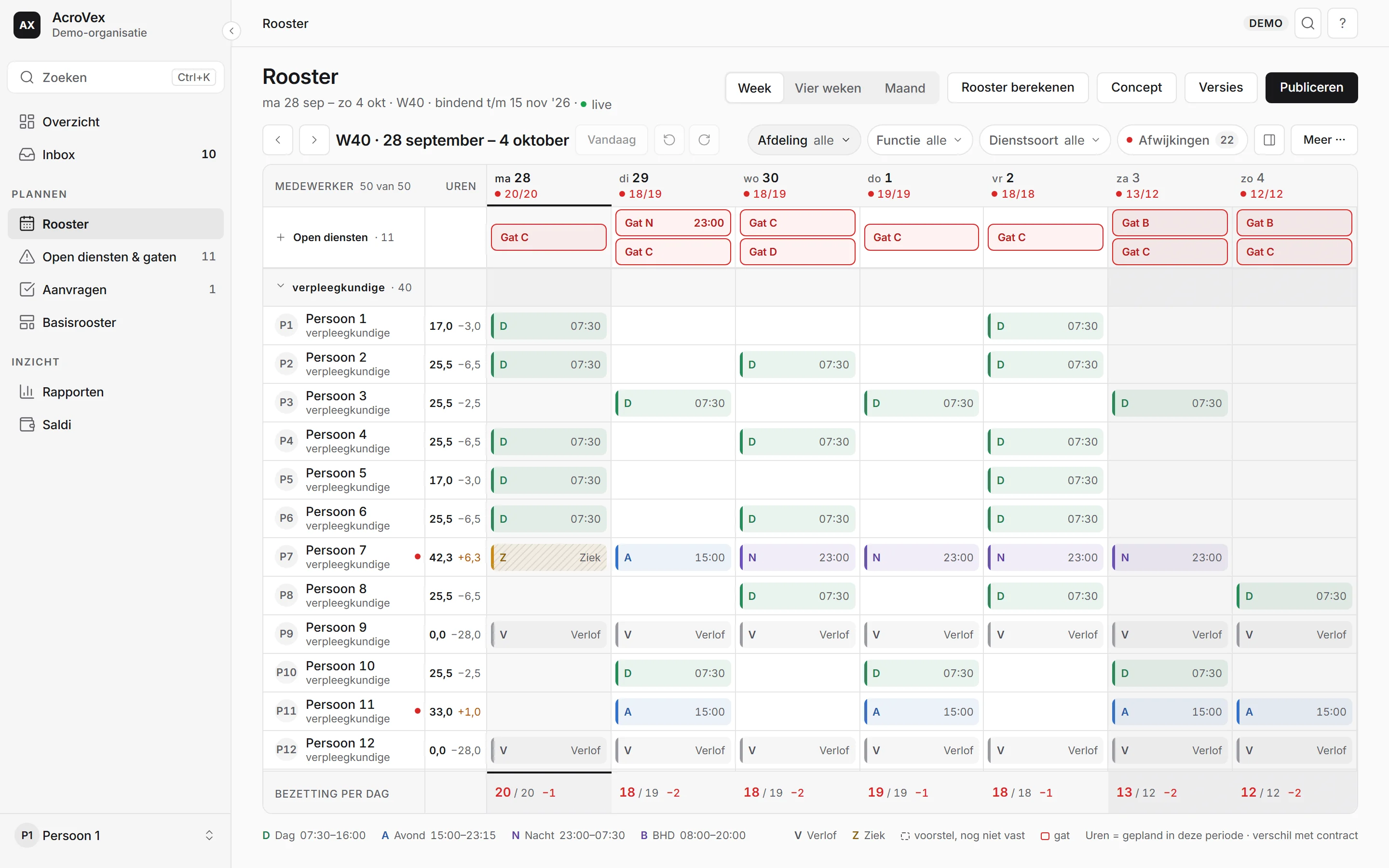Image resolution: width=1389 pixels, height=868 pixels.
Task: Open the Inbox in the sidebar
Action: [x=115, y=154]
